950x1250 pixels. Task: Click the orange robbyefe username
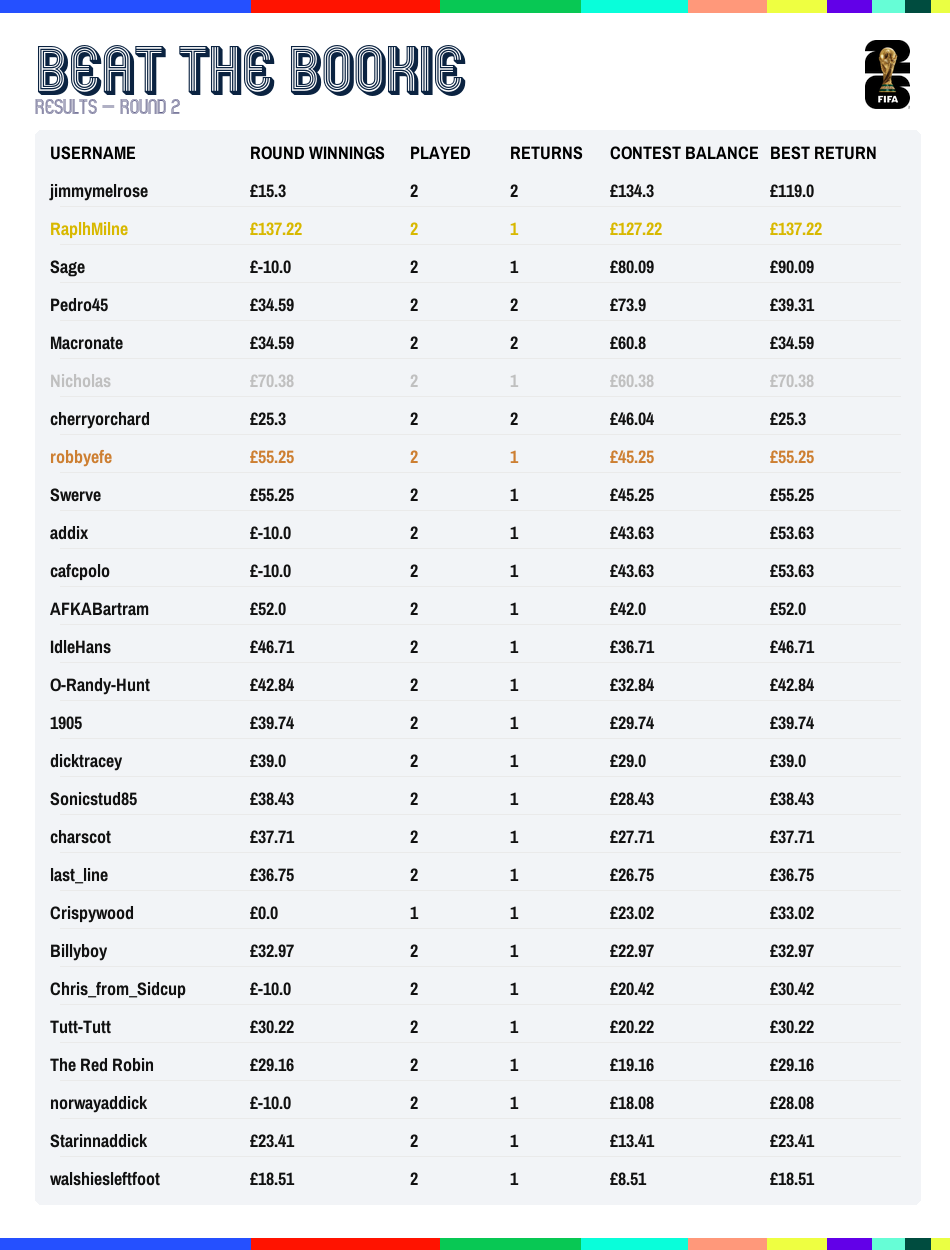pos(81,457)
